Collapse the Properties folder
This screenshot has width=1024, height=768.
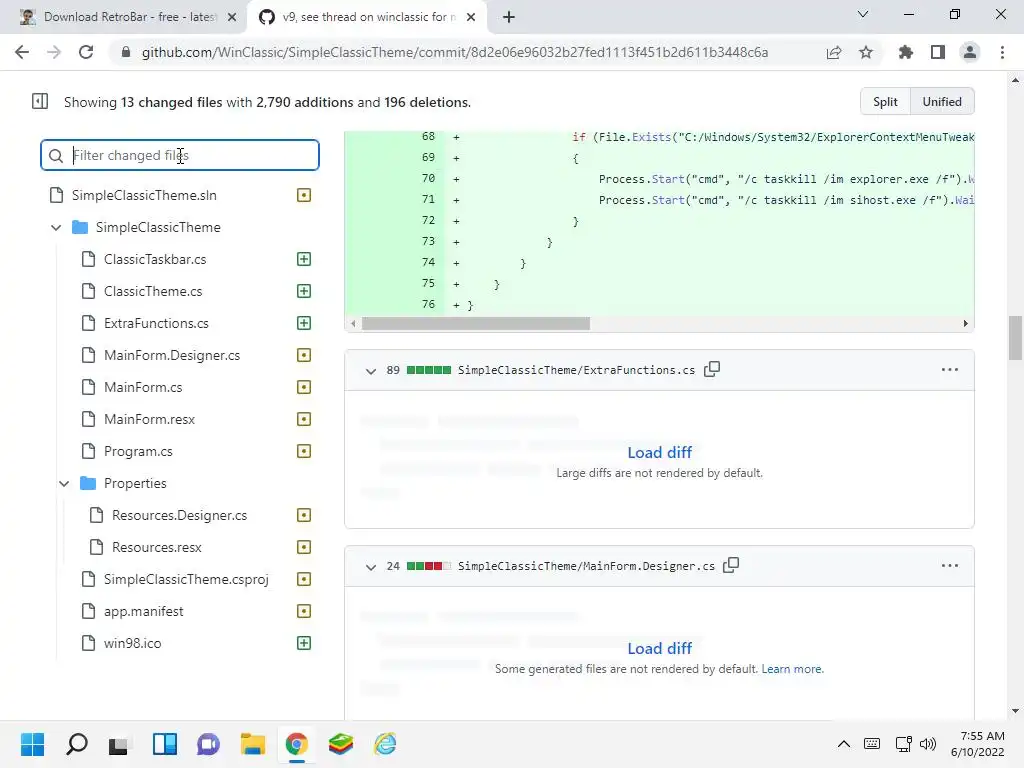(x=64, y=483)
